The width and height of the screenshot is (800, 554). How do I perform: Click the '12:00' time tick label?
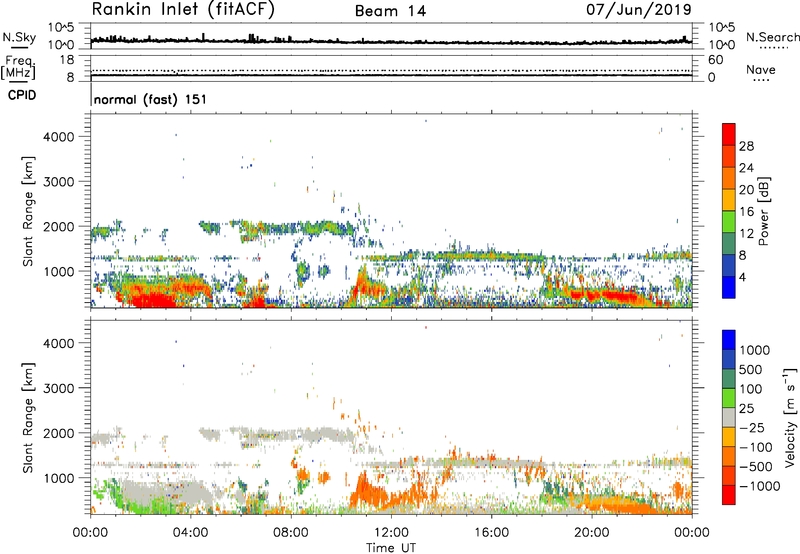[391, 533]
